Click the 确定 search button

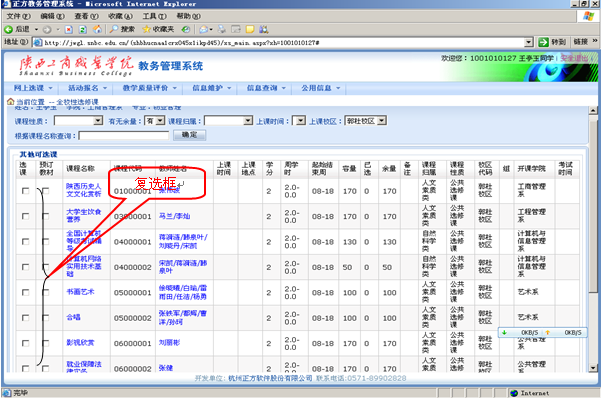[189, 135]
